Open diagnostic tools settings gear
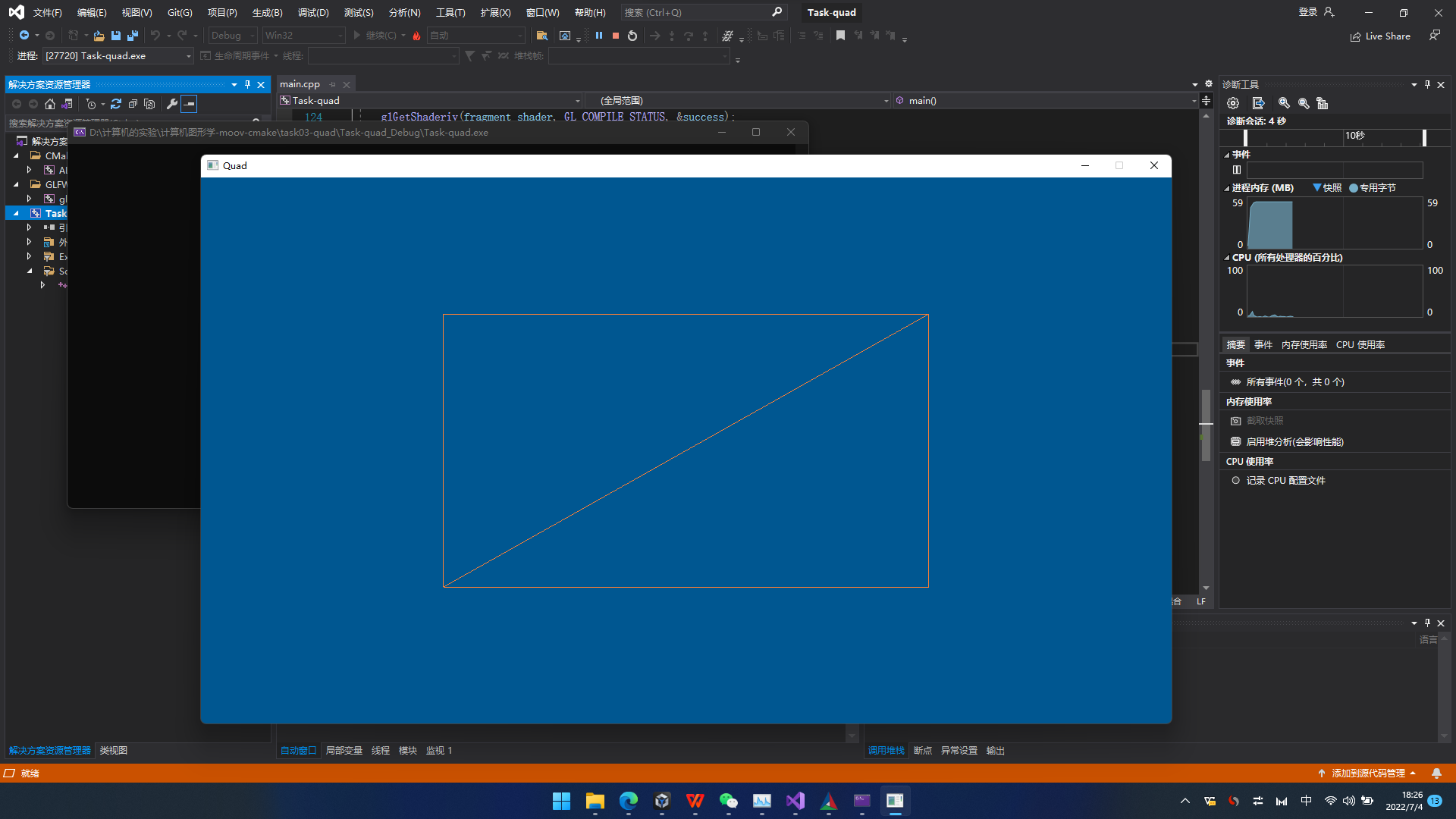Screen dimensions: 1456x819 click(x=1233, y=103)
